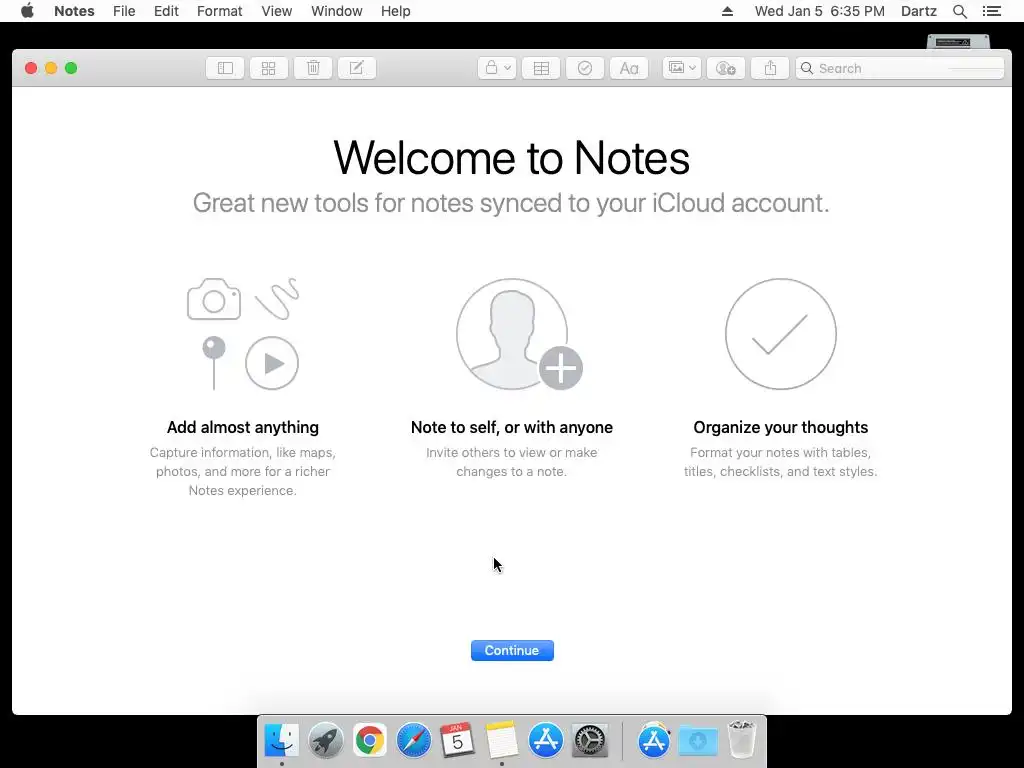Open System Preferences gear in dock
Image resolution: width=1024 pixels, height=768 pixels.
(x=590, y=741)
